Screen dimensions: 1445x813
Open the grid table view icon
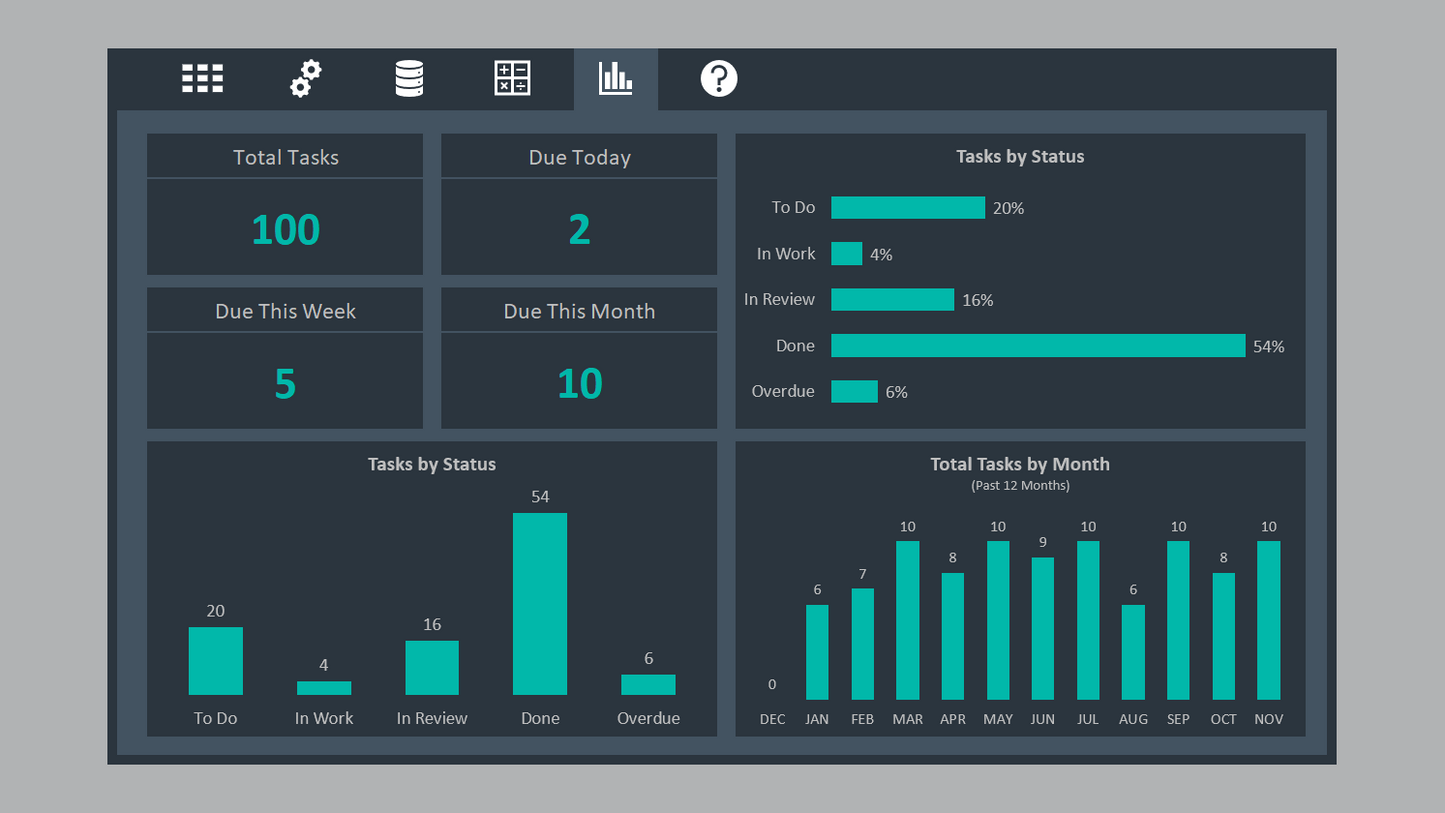click(202, 79)
